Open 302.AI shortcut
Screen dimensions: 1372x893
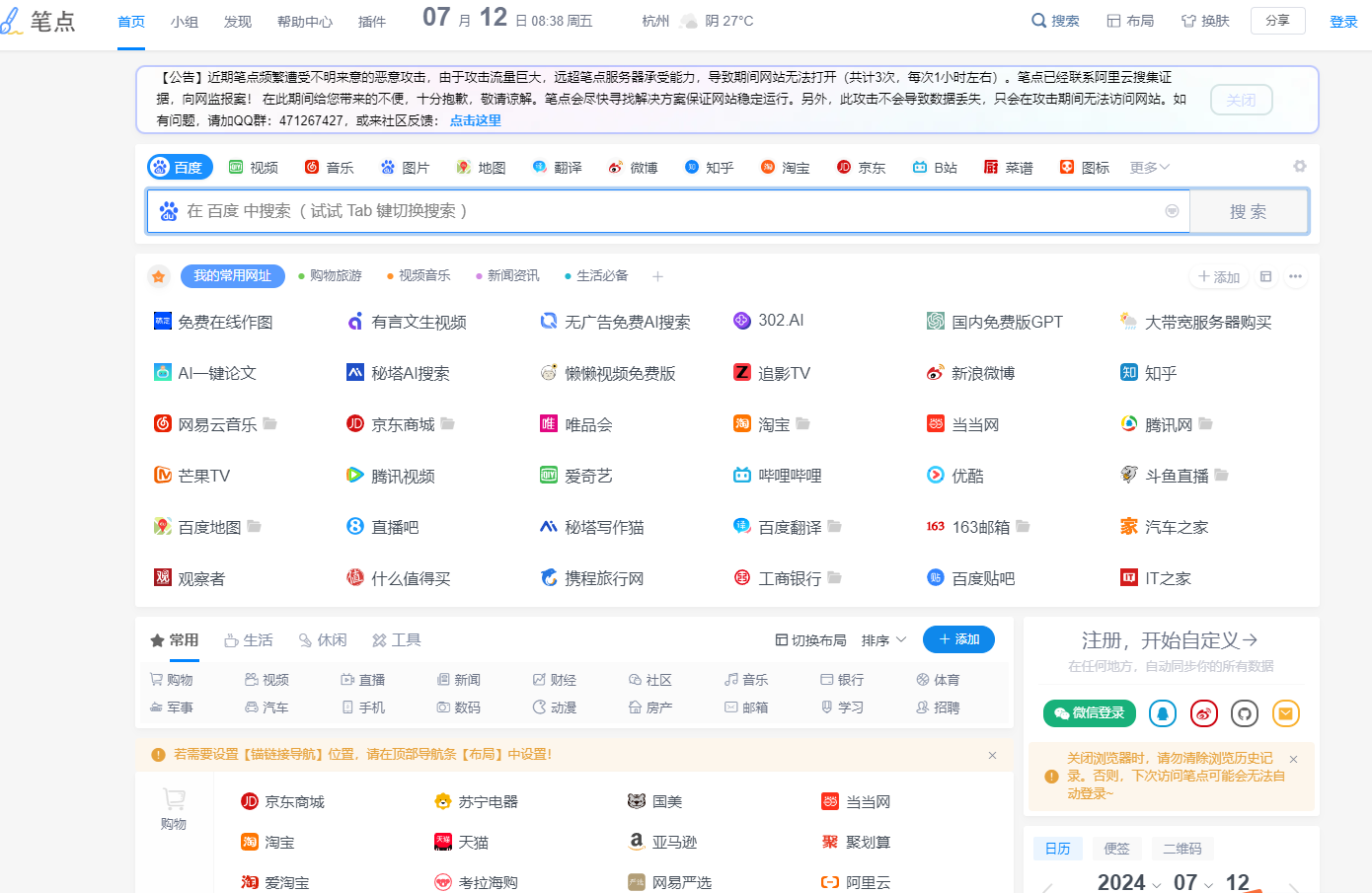pos(769,321)
